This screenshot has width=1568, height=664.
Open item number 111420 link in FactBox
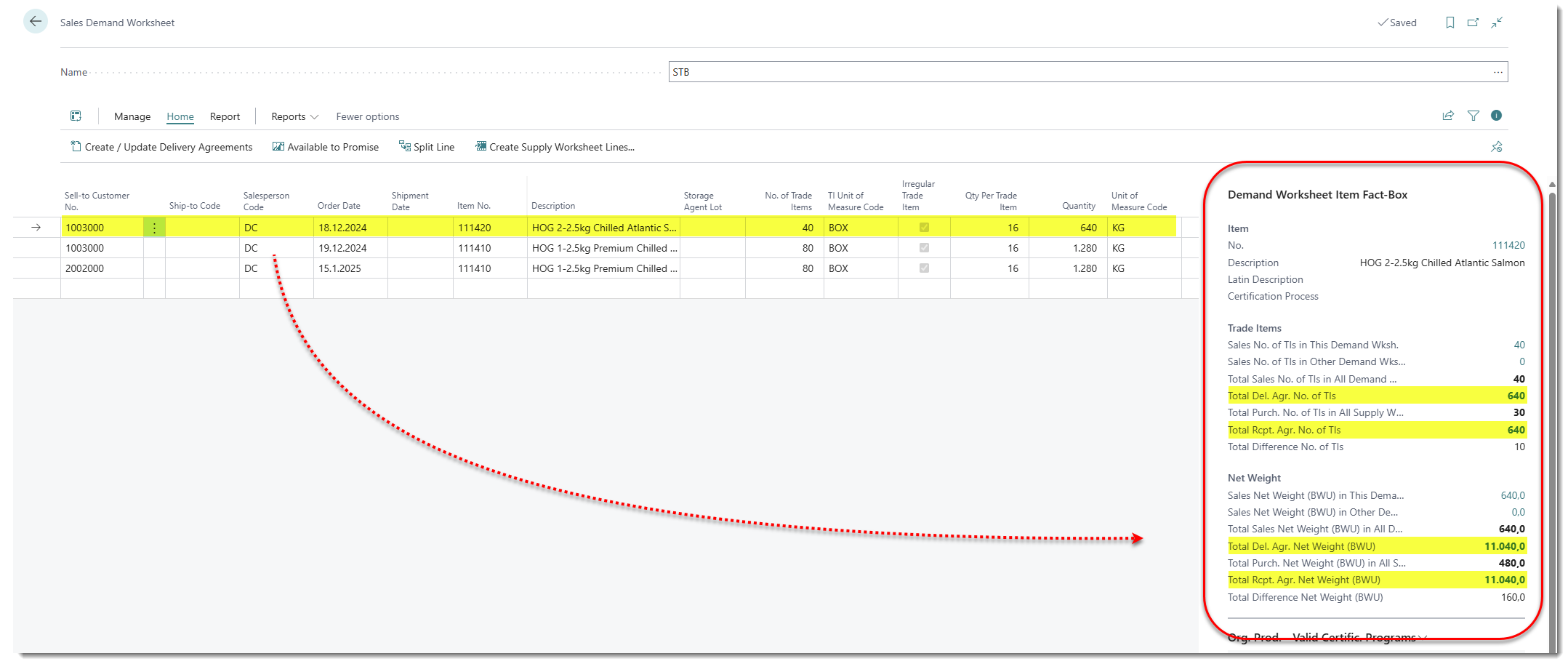click(1508, 246)
